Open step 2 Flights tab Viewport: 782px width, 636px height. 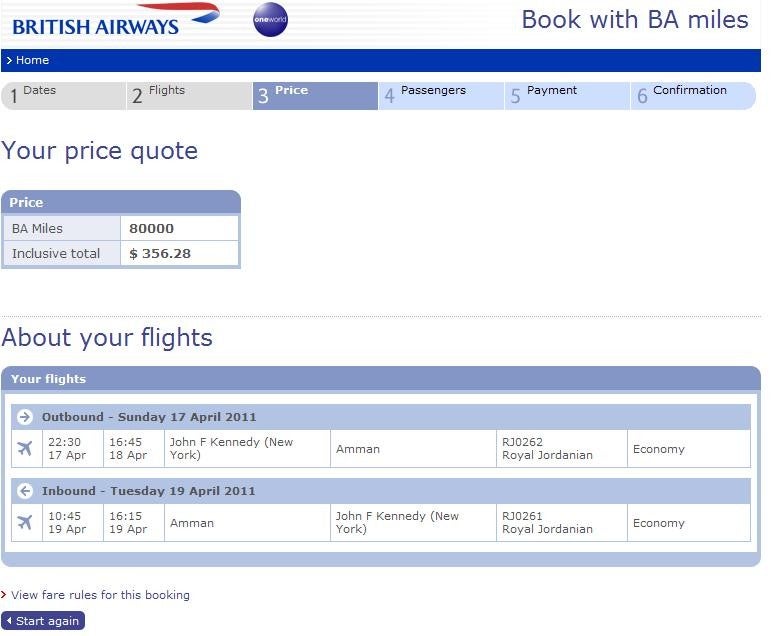[190, 95]
